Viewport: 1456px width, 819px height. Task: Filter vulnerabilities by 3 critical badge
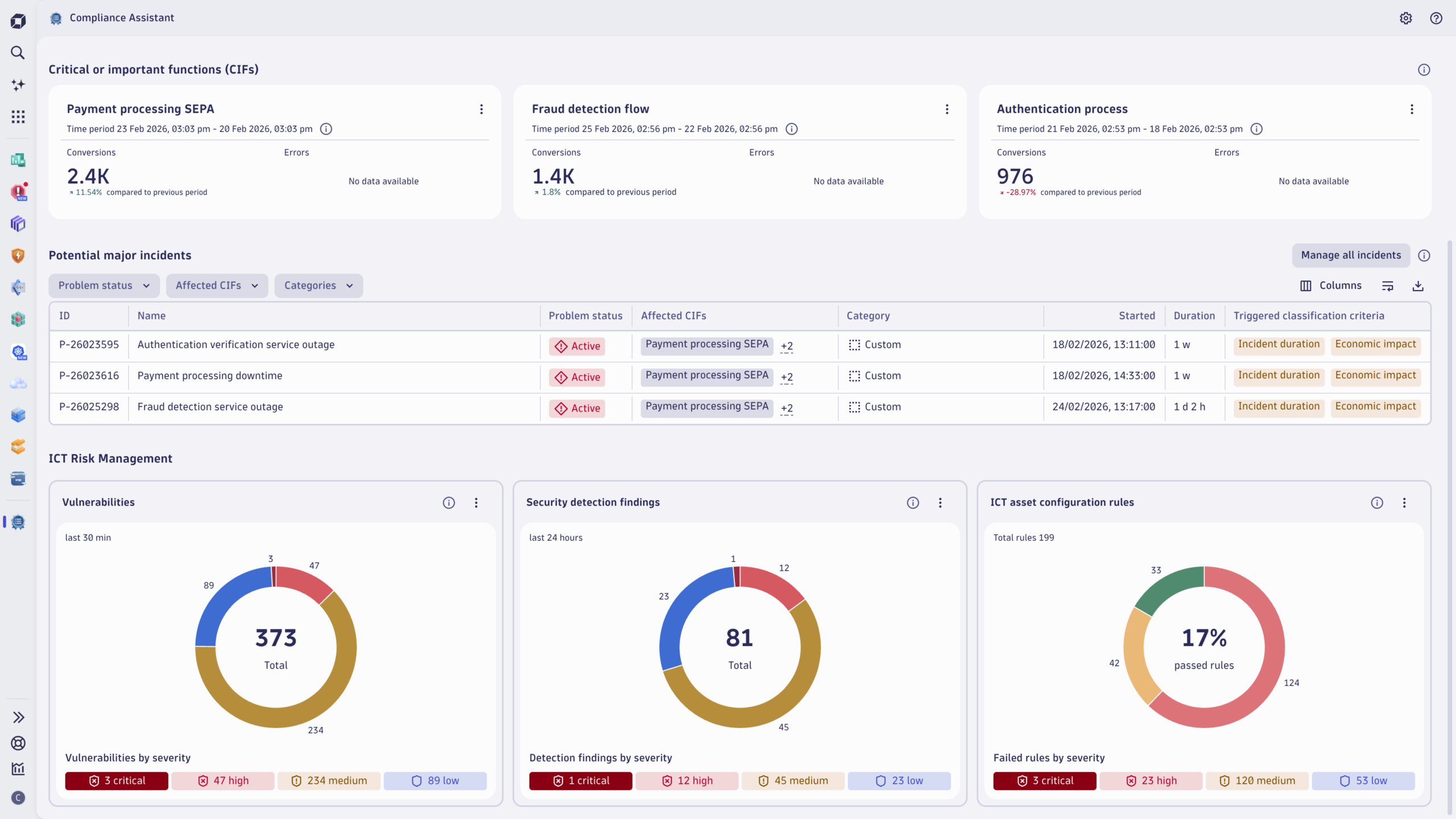(117, 781)
